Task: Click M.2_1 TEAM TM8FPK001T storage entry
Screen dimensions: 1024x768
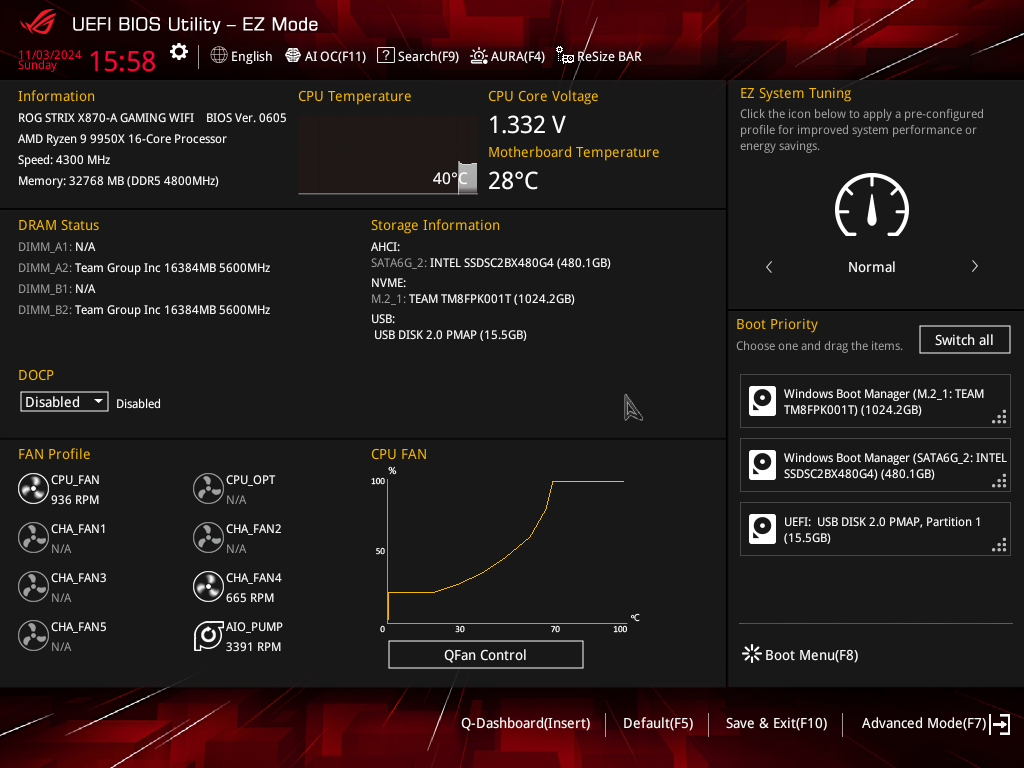Action: click(473, 298)
